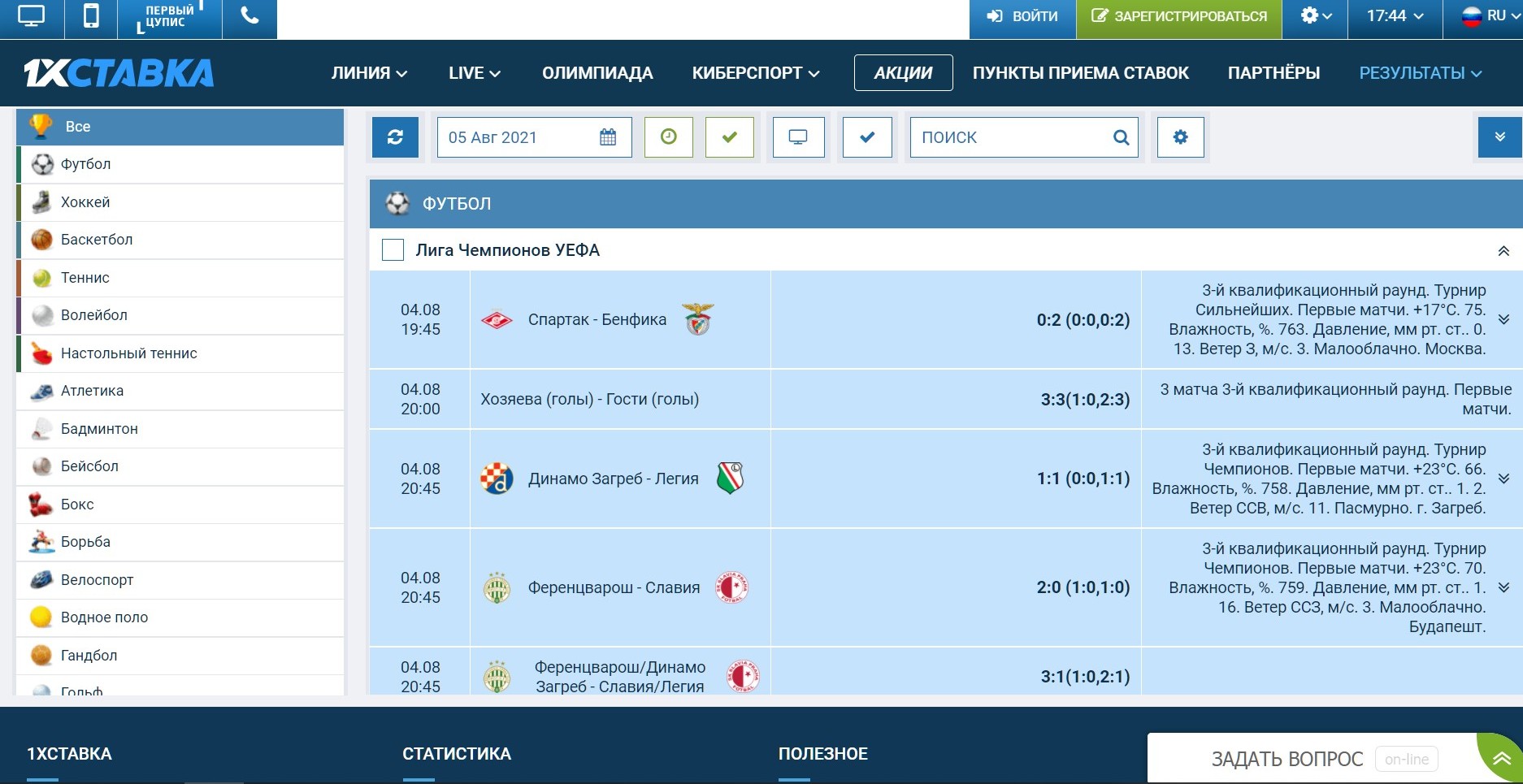Open the top bar settings gear dropdown
The height and width of the screenshot is (784, 1523).
[1315, 16]
